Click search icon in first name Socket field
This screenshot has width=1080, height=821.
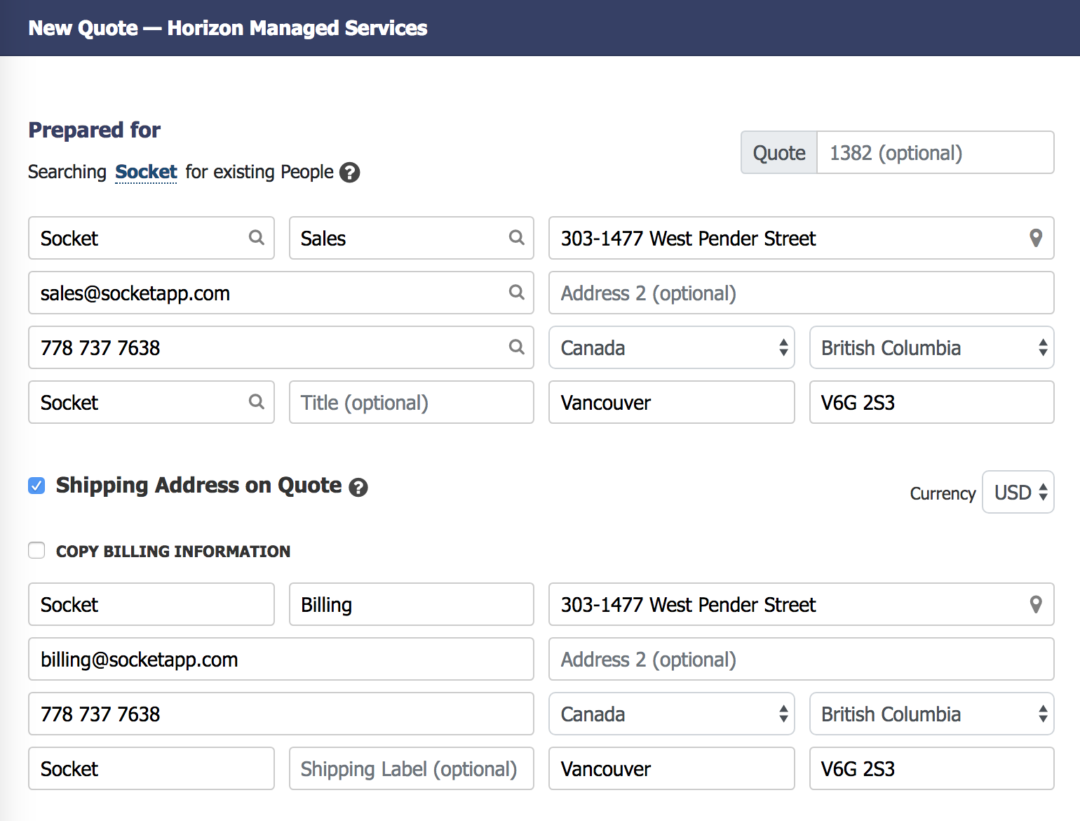pyautogui.click(x=256, y=238)
